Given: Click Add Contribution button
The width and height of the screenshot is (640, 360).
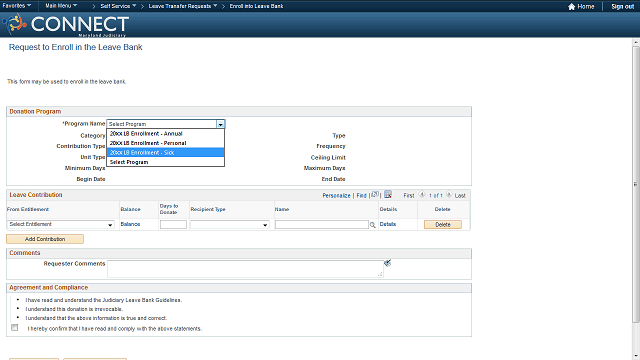Looking at the screenshot, I should [x=45, y=239].
